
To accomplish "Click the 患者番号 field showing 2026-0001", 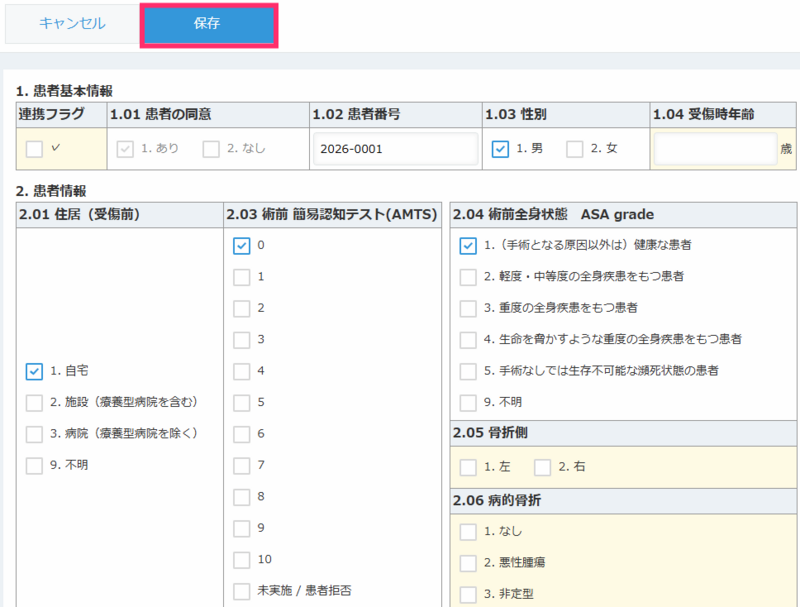I will pyautogui.click(x=395, y=149).
